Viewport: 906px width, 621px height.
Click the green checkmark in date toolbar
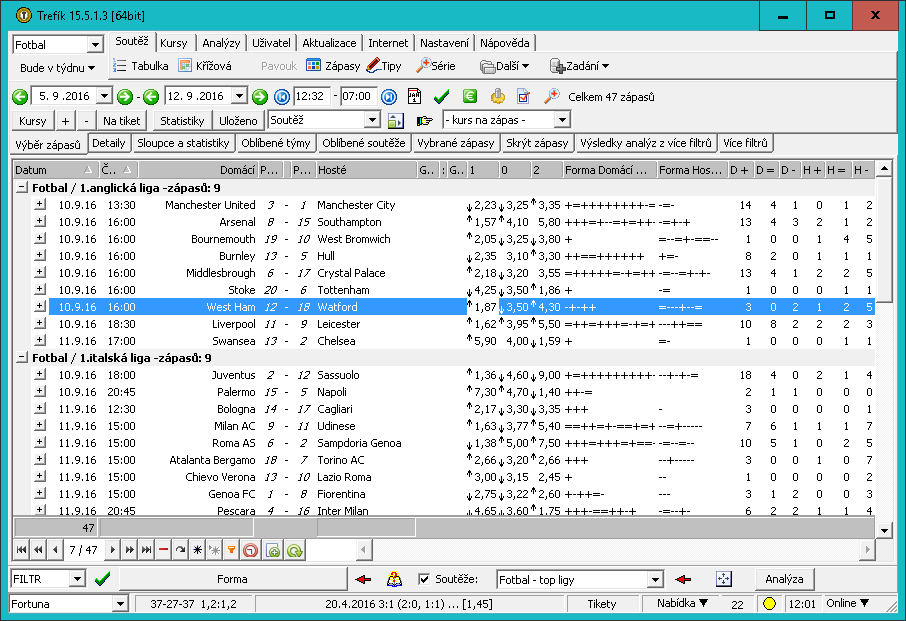point(442,97)
